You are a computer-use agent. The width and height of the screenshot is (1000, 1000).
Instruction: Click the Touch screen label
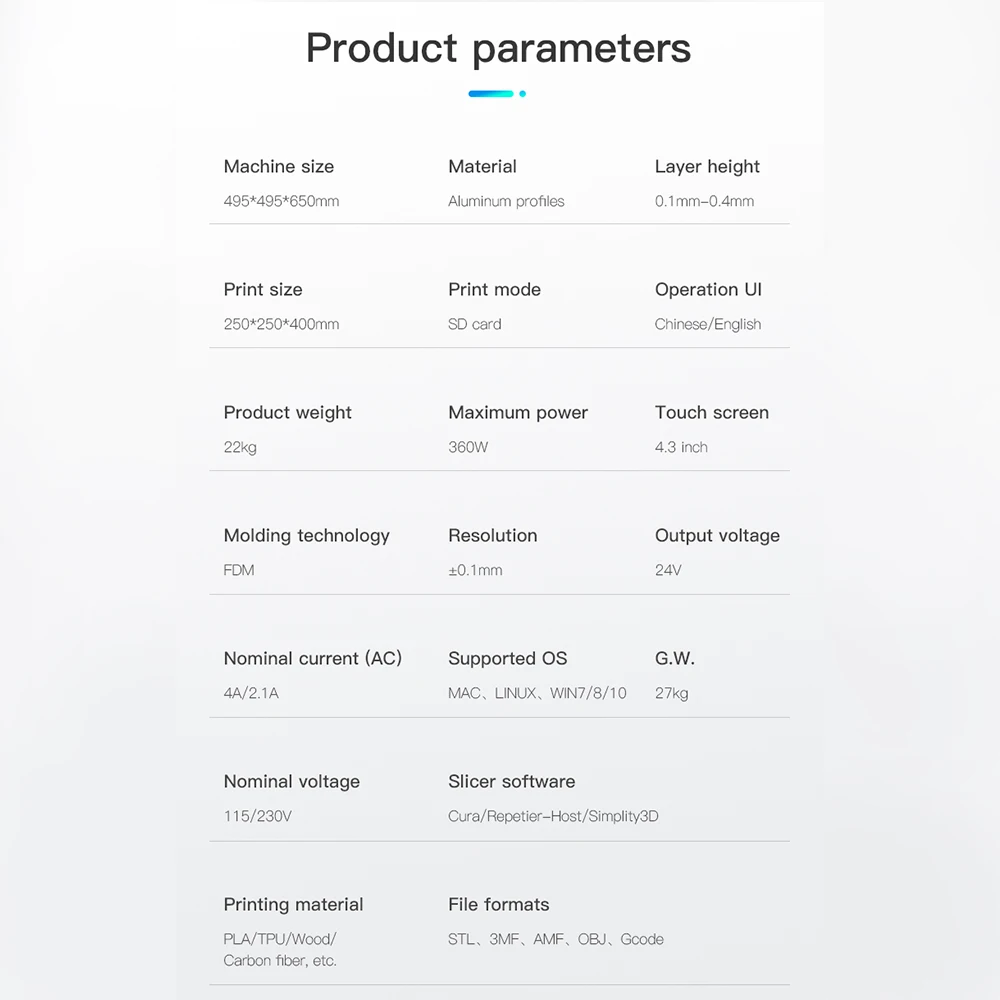click(x=712, y=412)
